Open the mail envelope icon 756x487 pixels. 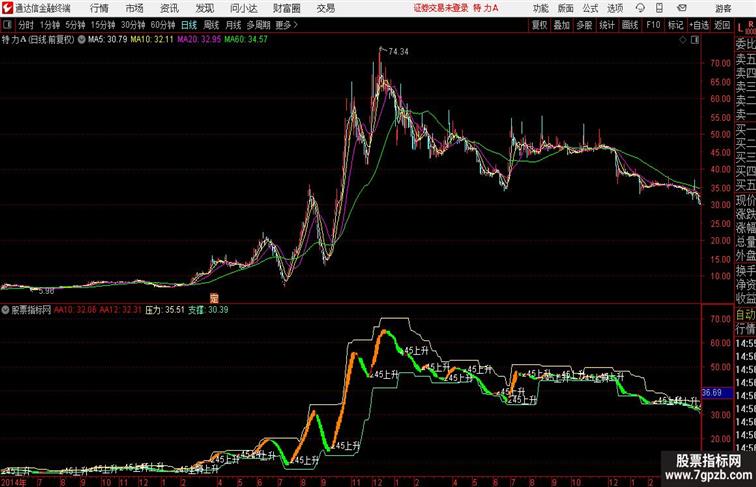pyautogui.click(x=682, y=8)
